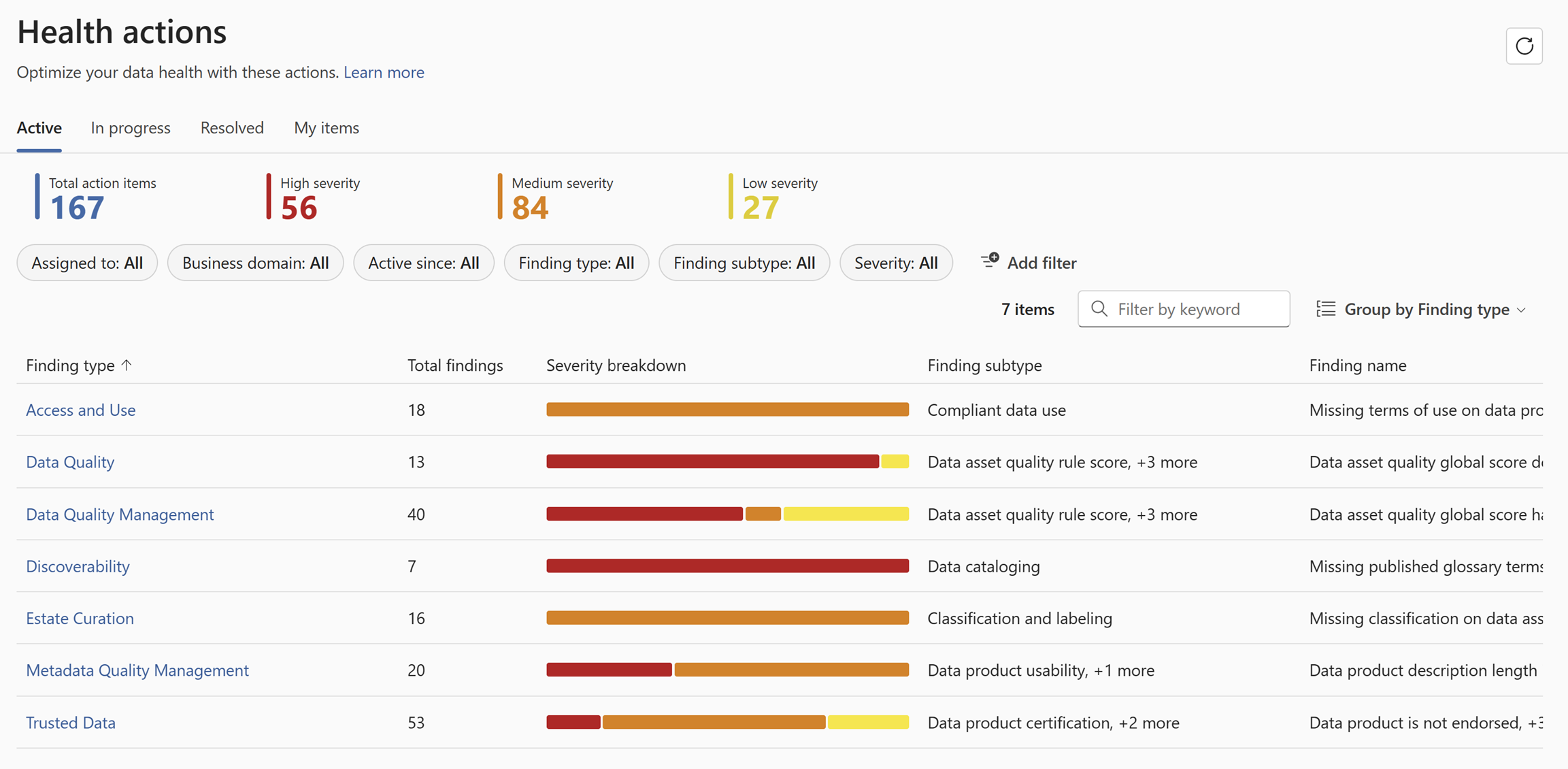Click 'Data cataloging' subtype cell
1568x769 pixels.
[x=984, y=566]
